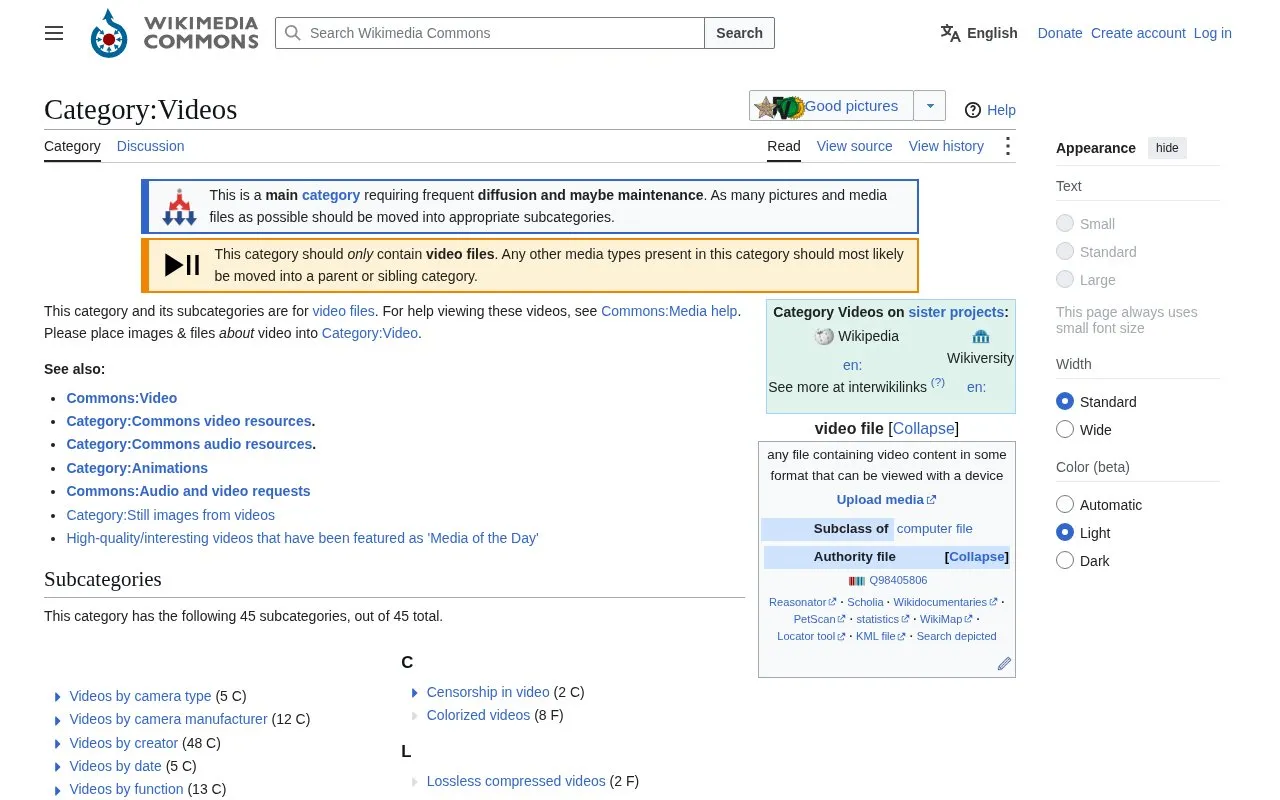Collapse the Authority file section
Image resolution: width=1280 pixels, height=800 pixels.
coord(977,557)
